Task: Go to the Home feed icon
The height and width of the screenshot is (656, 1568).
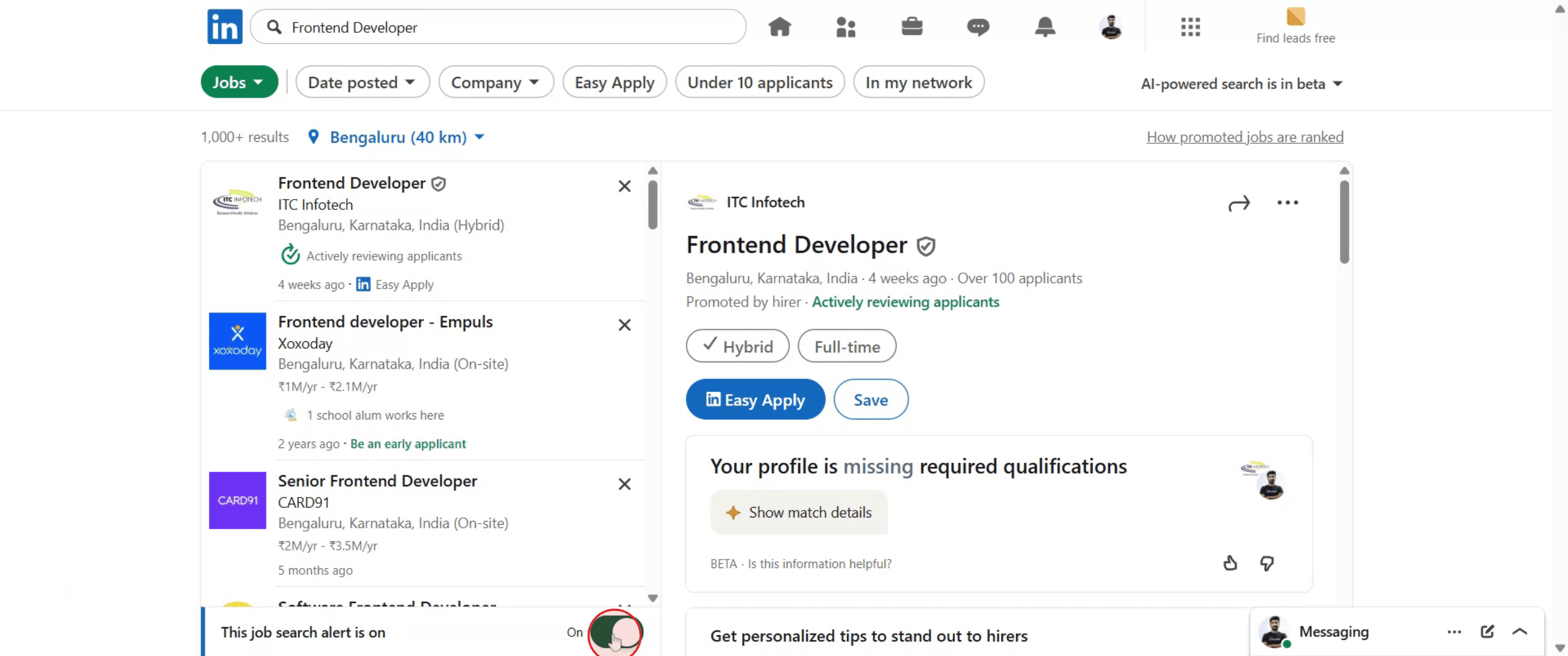Action: (x=779, y=27)
